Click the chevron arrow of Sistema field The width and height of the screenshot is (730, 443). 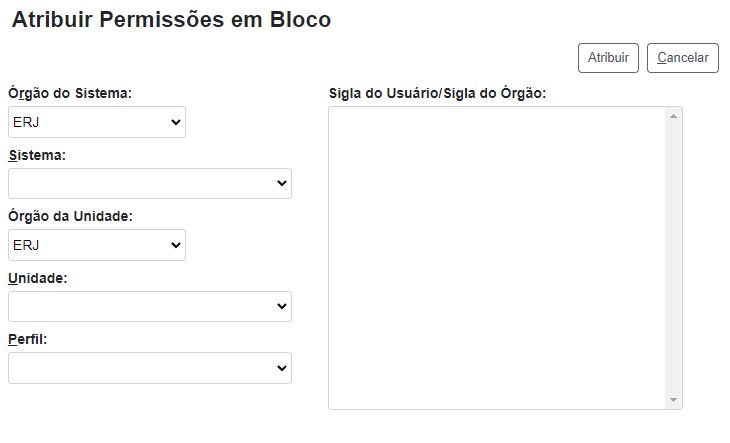pos(281,184)
